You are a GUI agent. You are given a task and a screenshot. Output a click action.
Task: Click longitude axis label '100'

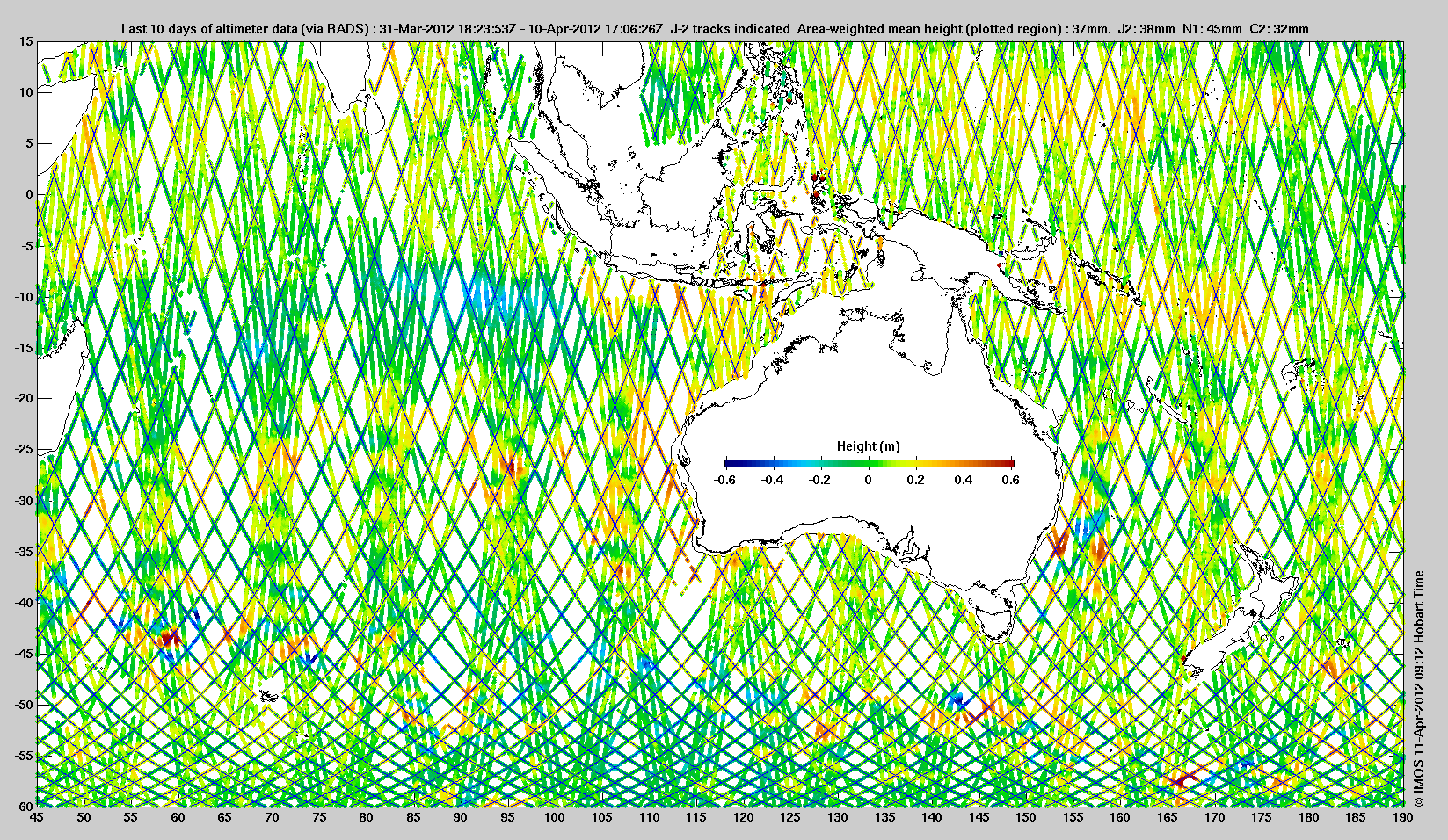point(555,817)
